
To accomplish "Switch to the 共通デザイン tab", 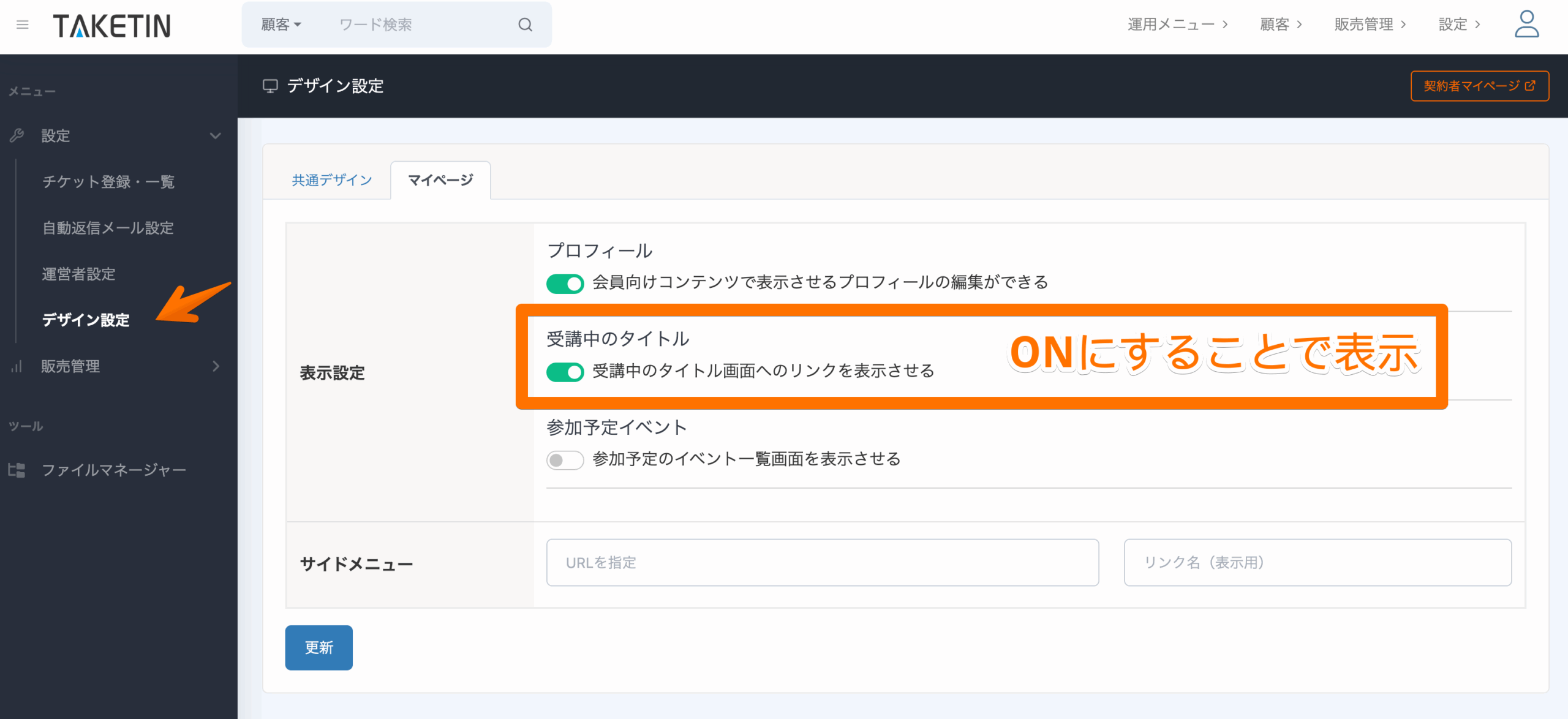I will point(332,180).
